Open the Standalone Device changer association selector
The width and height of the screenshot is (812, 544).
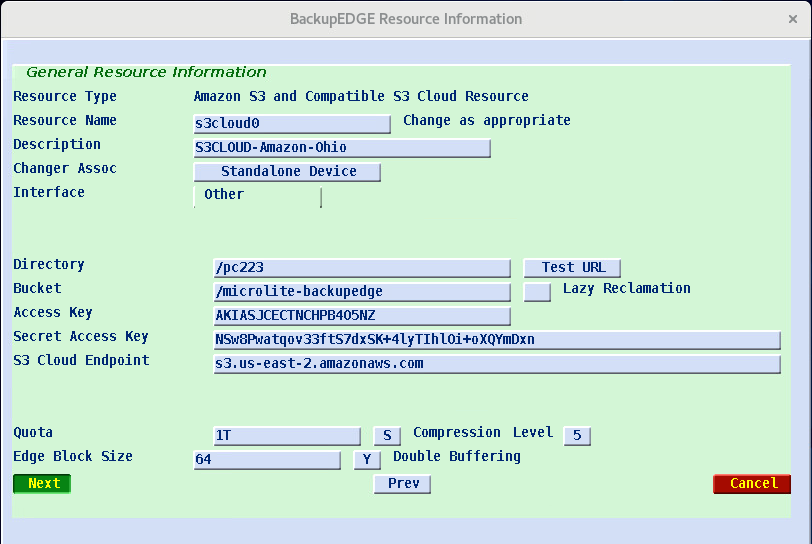click(287, 171)
